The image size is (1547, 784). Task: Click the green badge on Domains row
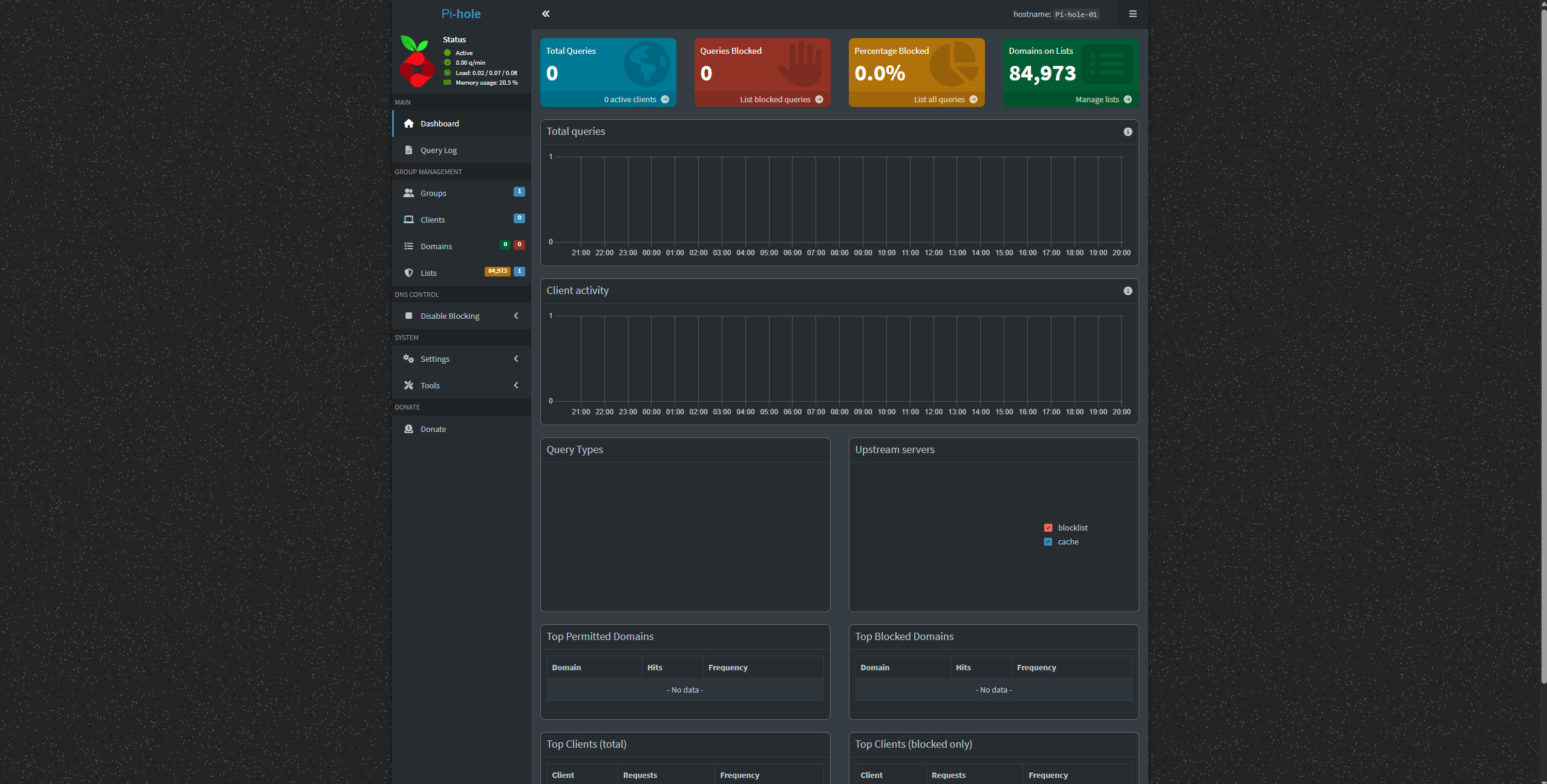point(505,245)
